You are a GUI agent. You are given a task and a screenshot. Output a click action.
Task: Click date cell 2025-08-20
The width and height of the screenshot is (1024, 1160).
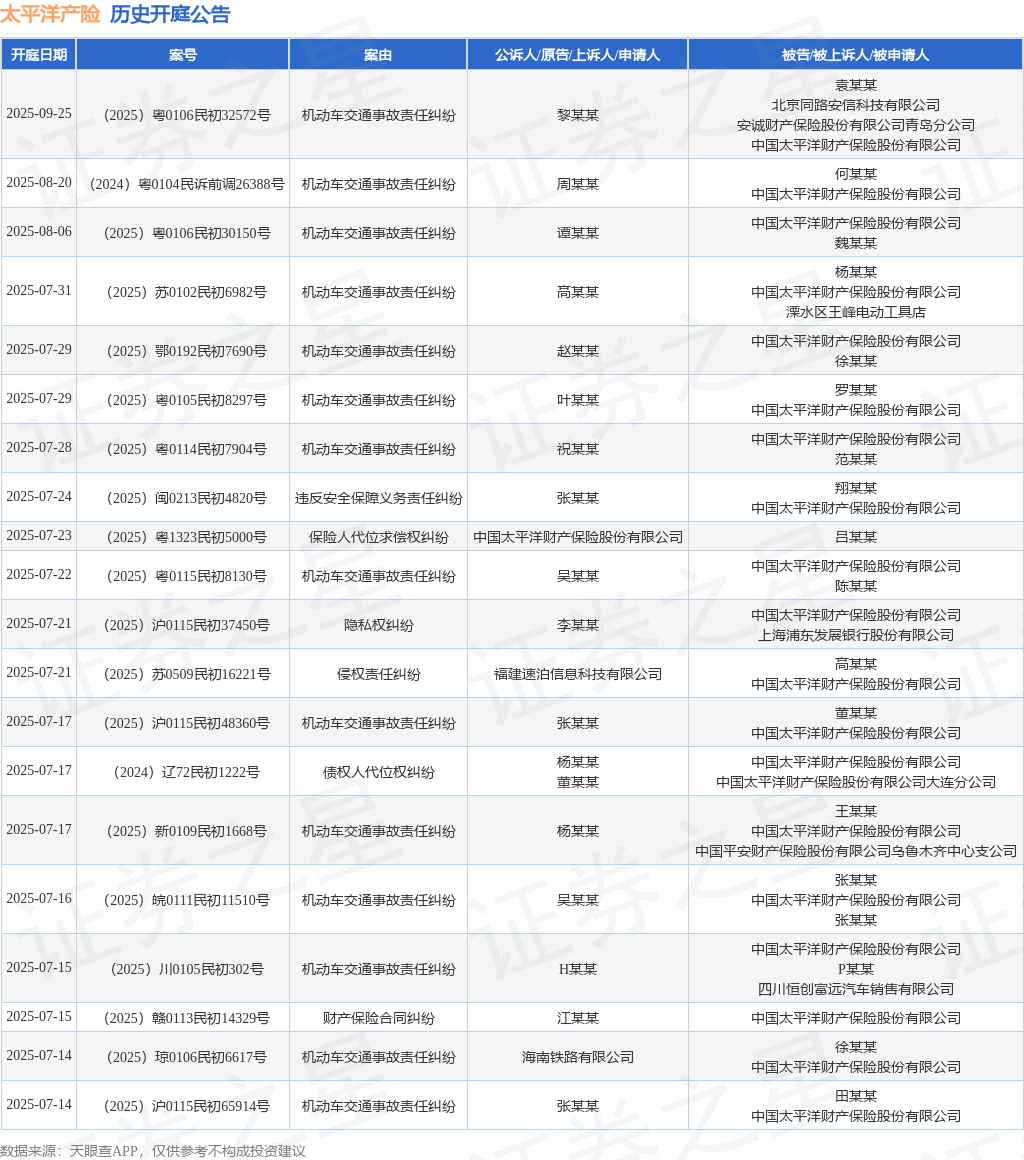39,183
